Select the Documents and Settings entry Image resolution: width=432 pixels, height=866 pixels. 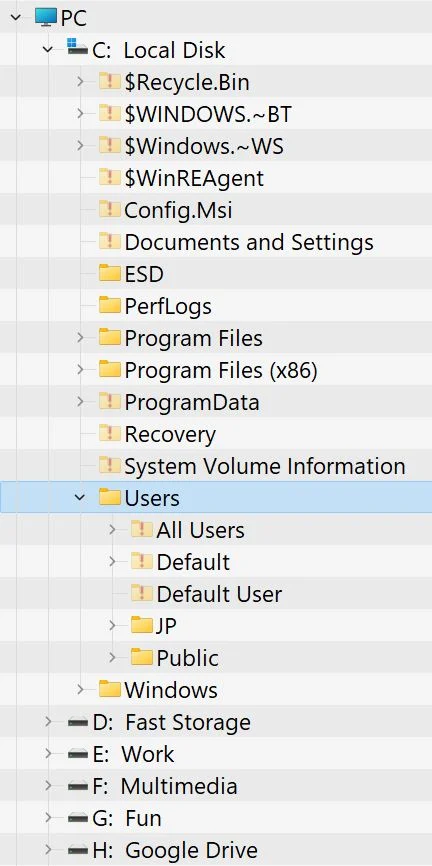click(249, 242)
